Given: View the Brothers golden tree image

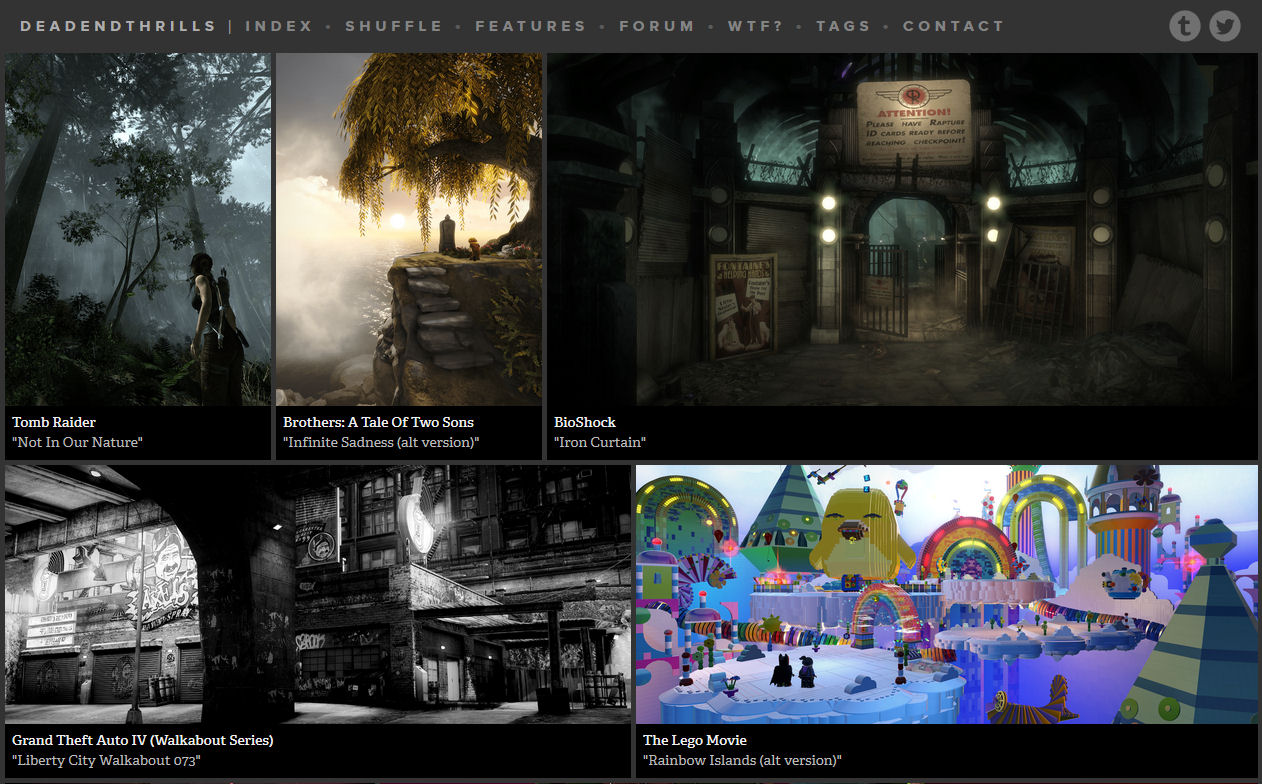Looking at the screenshot, I should click(x=409, y=229).
